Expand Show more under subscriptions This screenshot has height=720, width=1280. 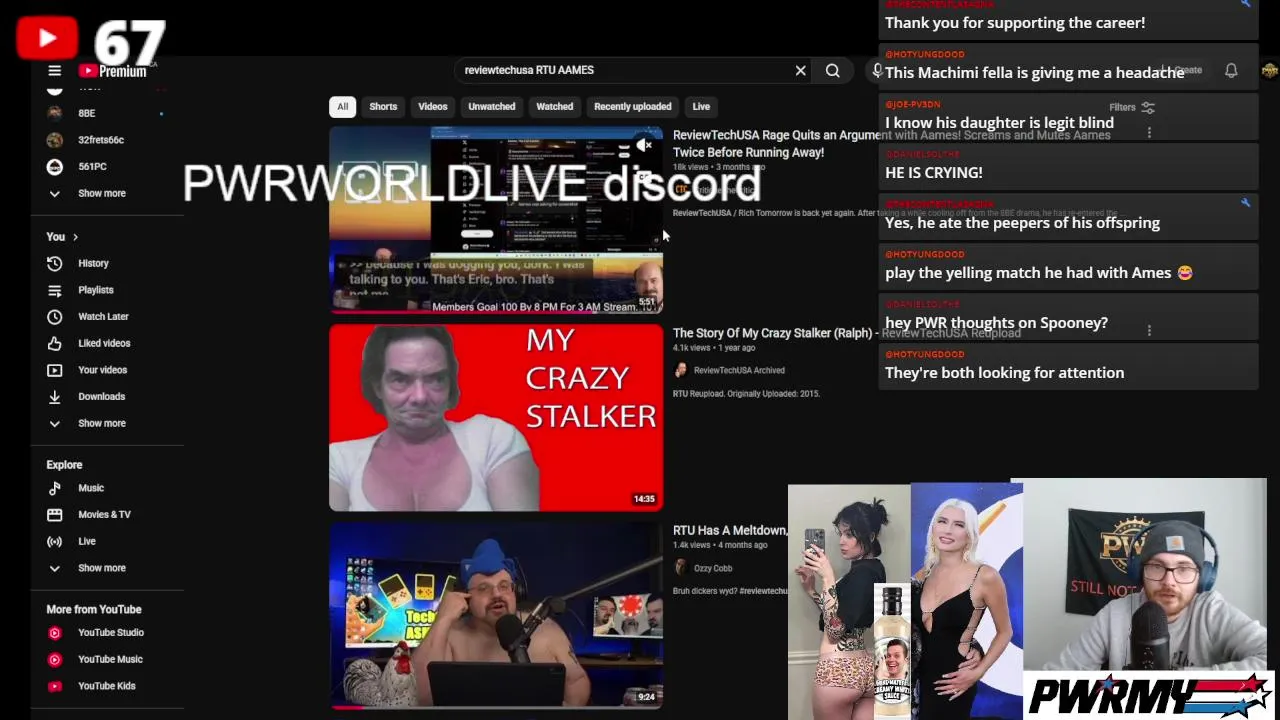coord(88,193)
